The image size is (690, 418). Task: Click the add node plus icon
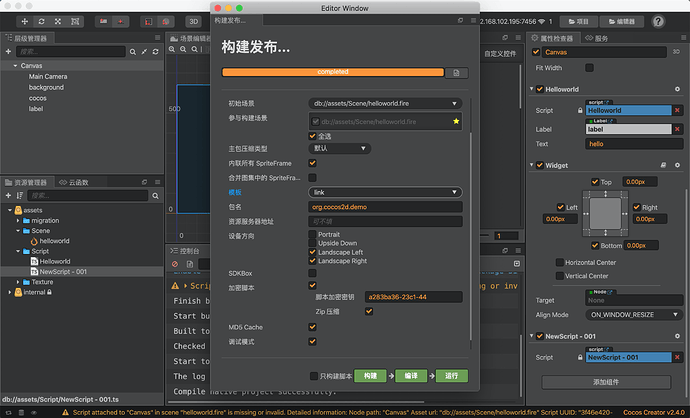[x=9, y=51]
